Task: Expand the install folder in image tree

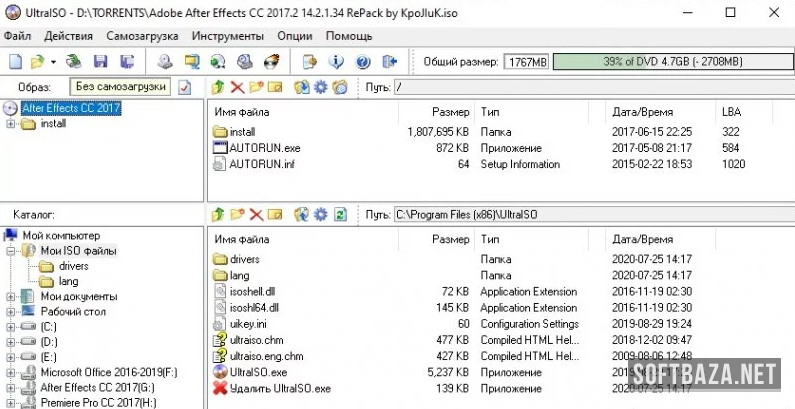Action: [x=11, y=124]
